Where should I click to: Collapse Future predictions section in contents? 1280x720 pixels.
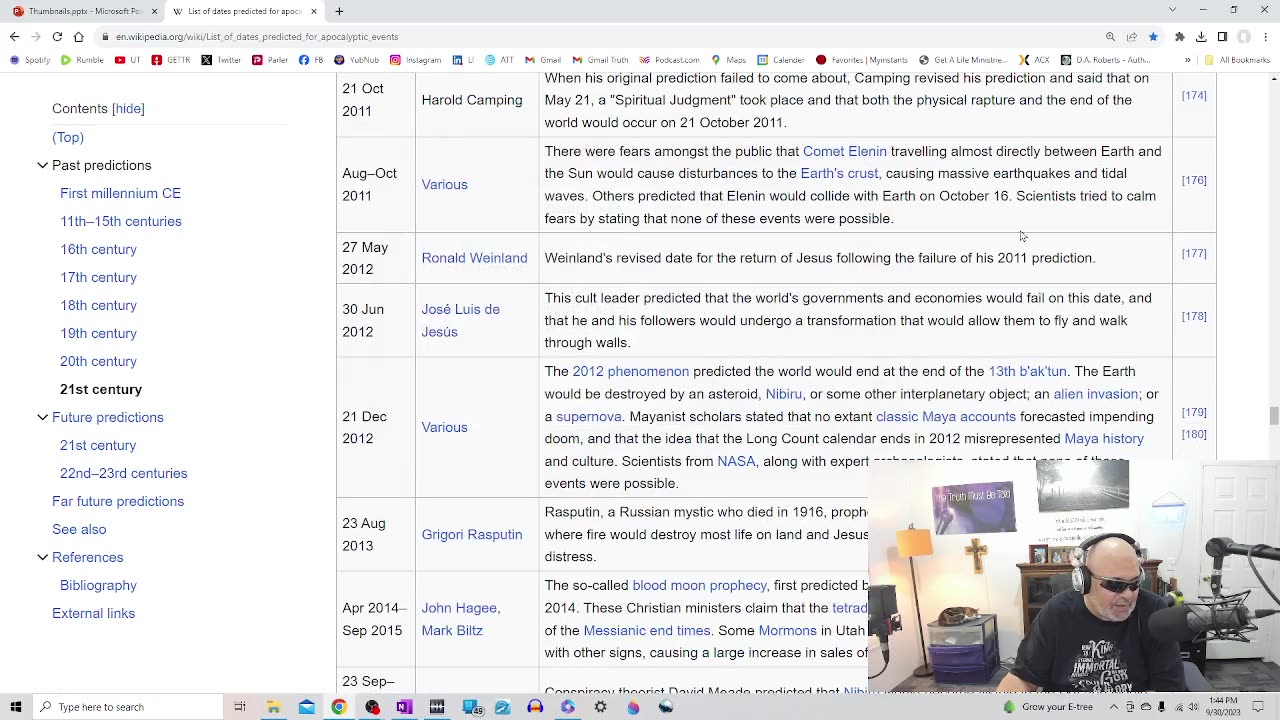click(x=42, y=417)
